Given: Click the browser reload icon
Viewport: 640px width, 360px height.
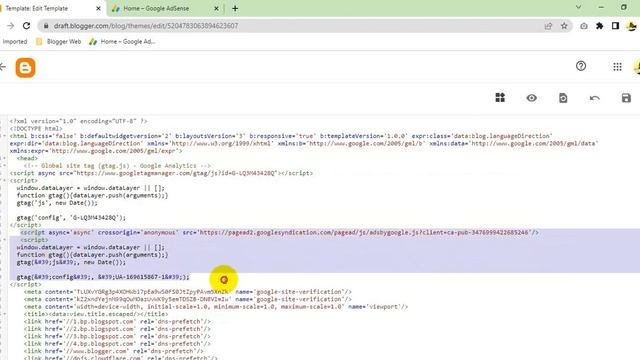Looking at the screenshot, I should [x=27, y=26].
